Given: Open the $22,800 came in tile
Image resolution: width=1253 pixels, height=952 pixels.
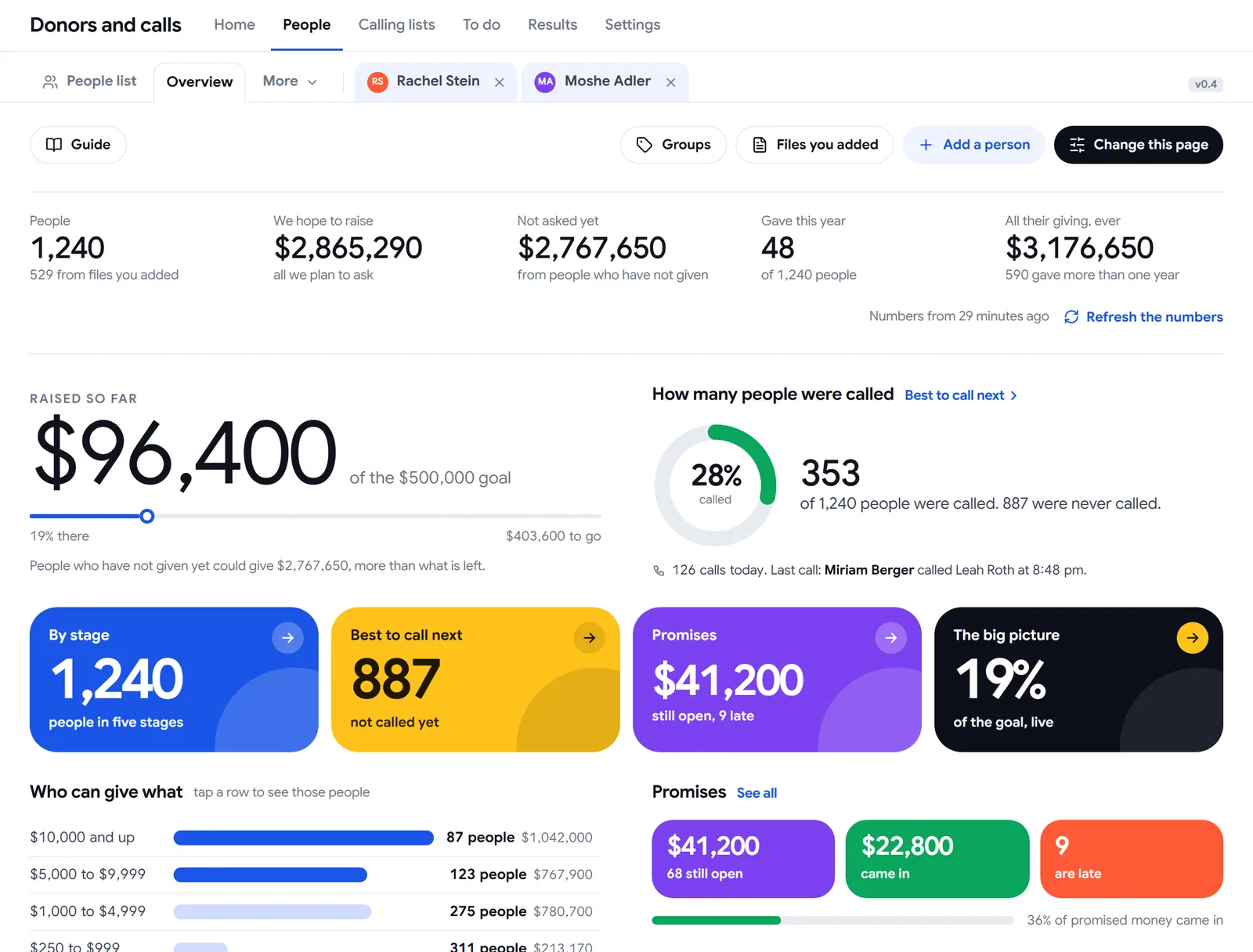Looking at the screenshot, I should pos(937,859).
